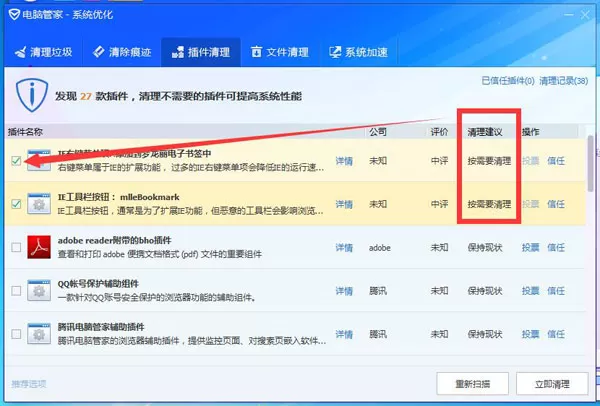The width and height of the screenshot is (600, 406).
Task: Click 腾讯 company cell in QQ帐号保护辅助组件 row
Action: tap(378, 291)
